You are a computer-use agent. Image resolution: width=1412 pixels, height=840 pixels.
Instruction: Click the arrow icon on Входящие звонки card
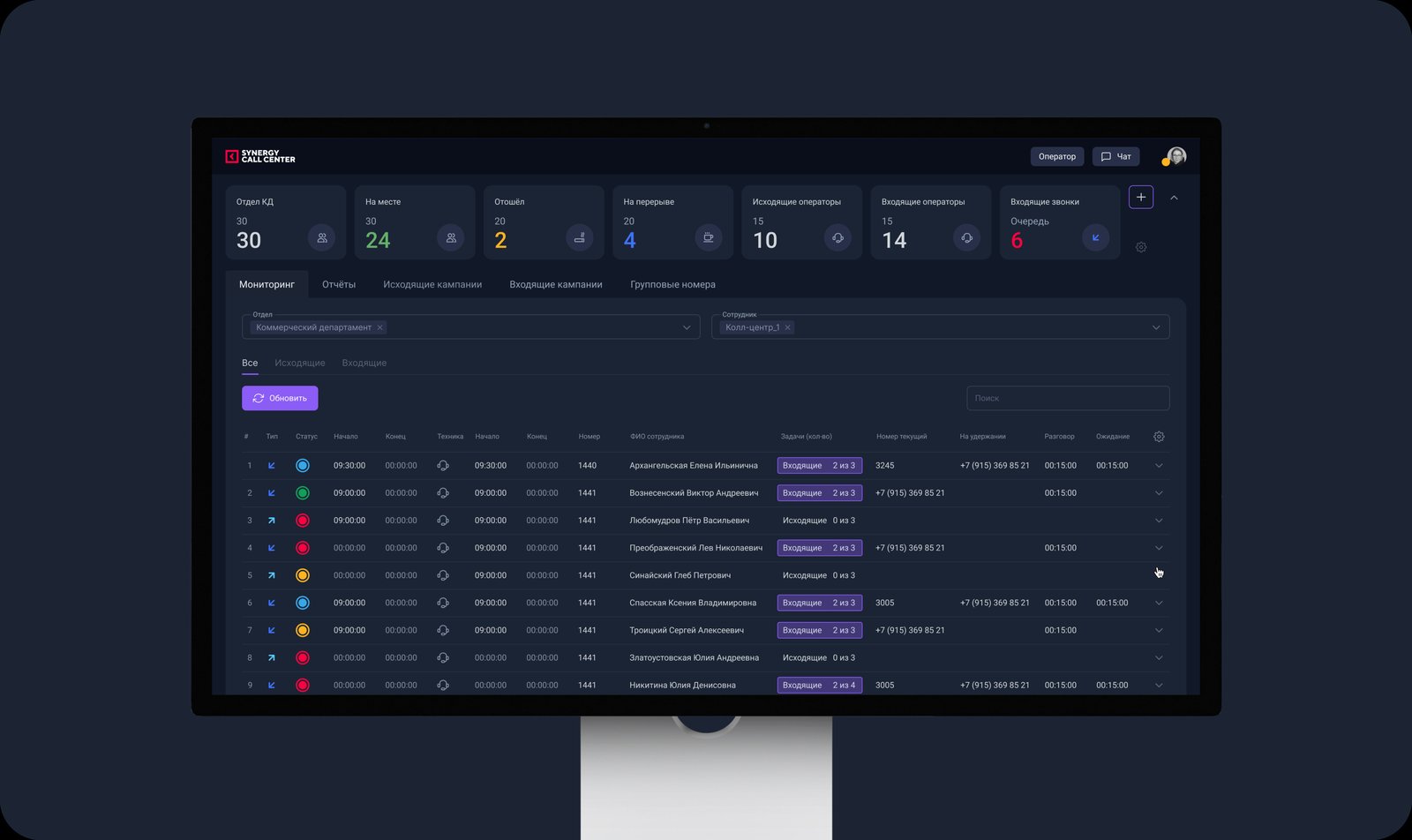click(1095, 237)
